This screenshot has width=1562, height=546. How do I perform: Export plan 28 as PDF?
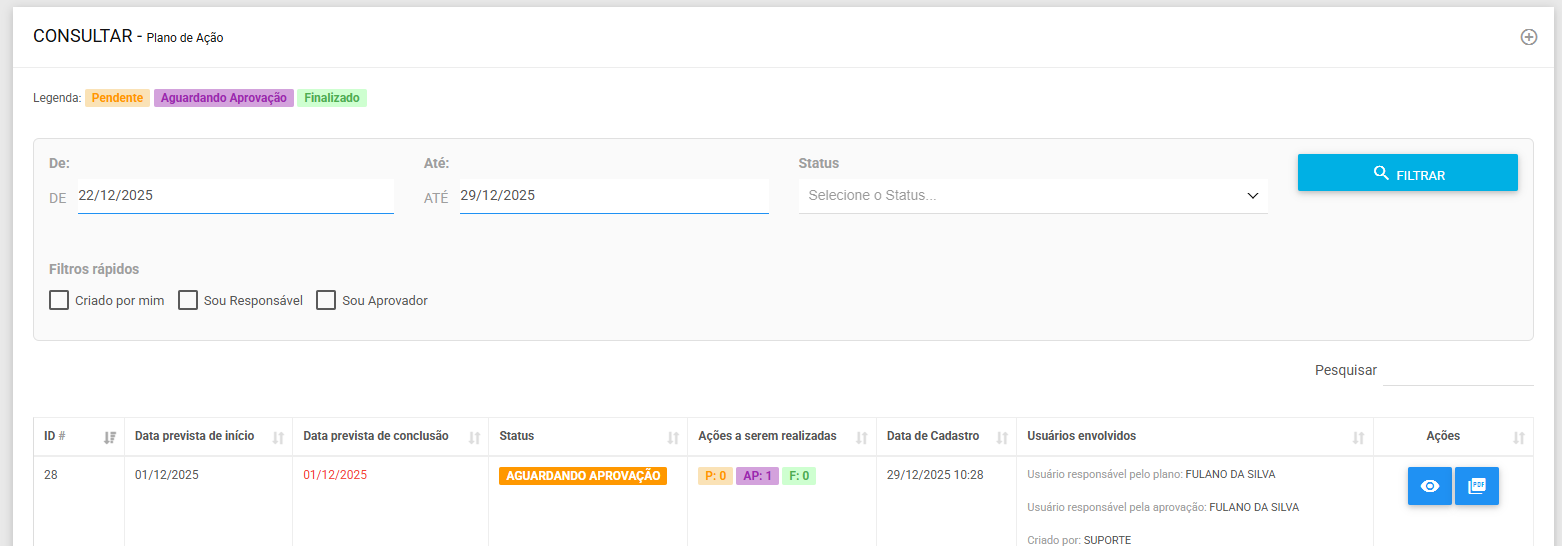pos(1477,486)
